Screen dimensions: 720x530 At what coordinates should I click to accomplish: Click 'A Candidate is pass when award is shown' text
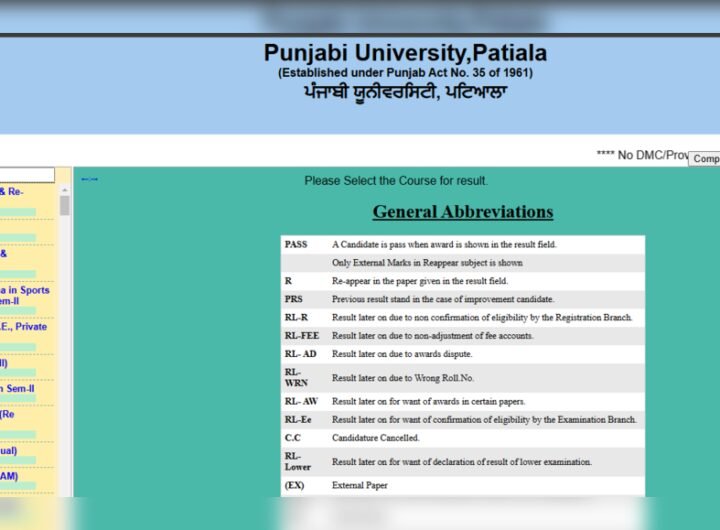[444, 244]
